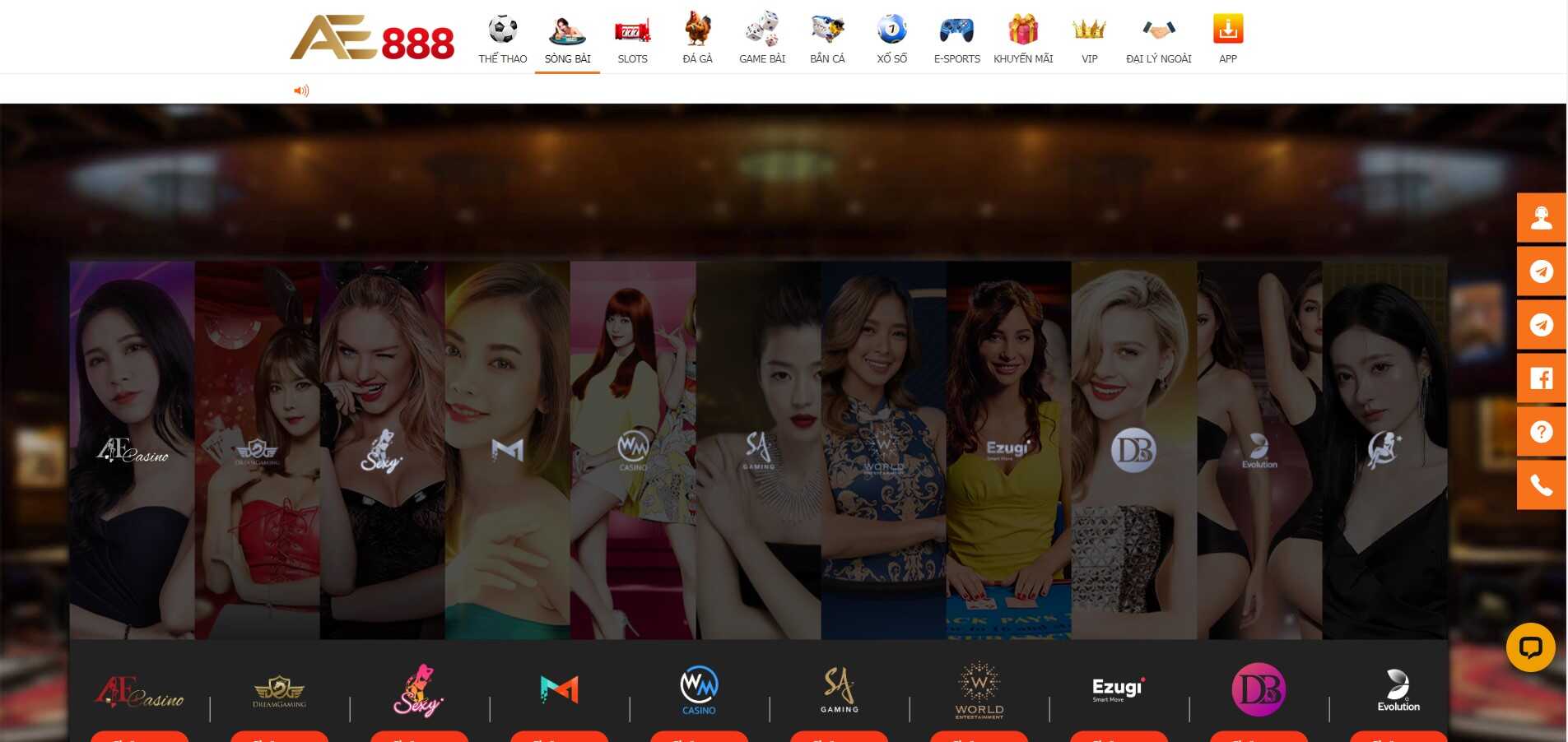Select the AE Casino banner card
This screenshot has width=1568, height=742.
(133, 450)
